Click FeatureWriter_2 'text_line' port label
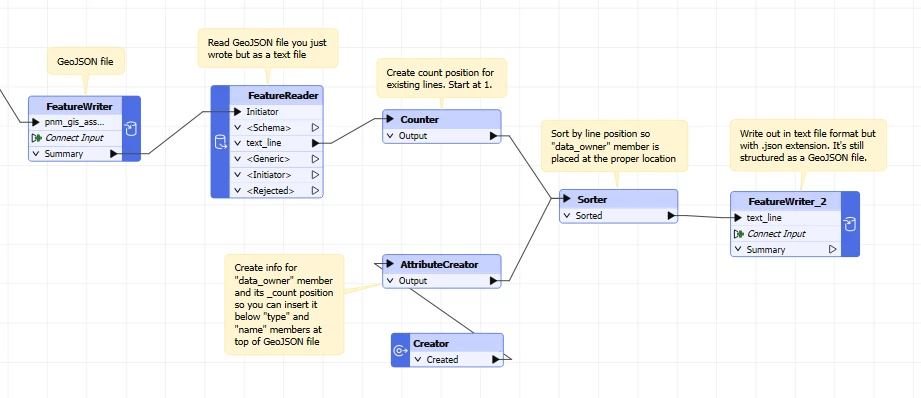Screen dimensions: 921x398 (764, 218)
